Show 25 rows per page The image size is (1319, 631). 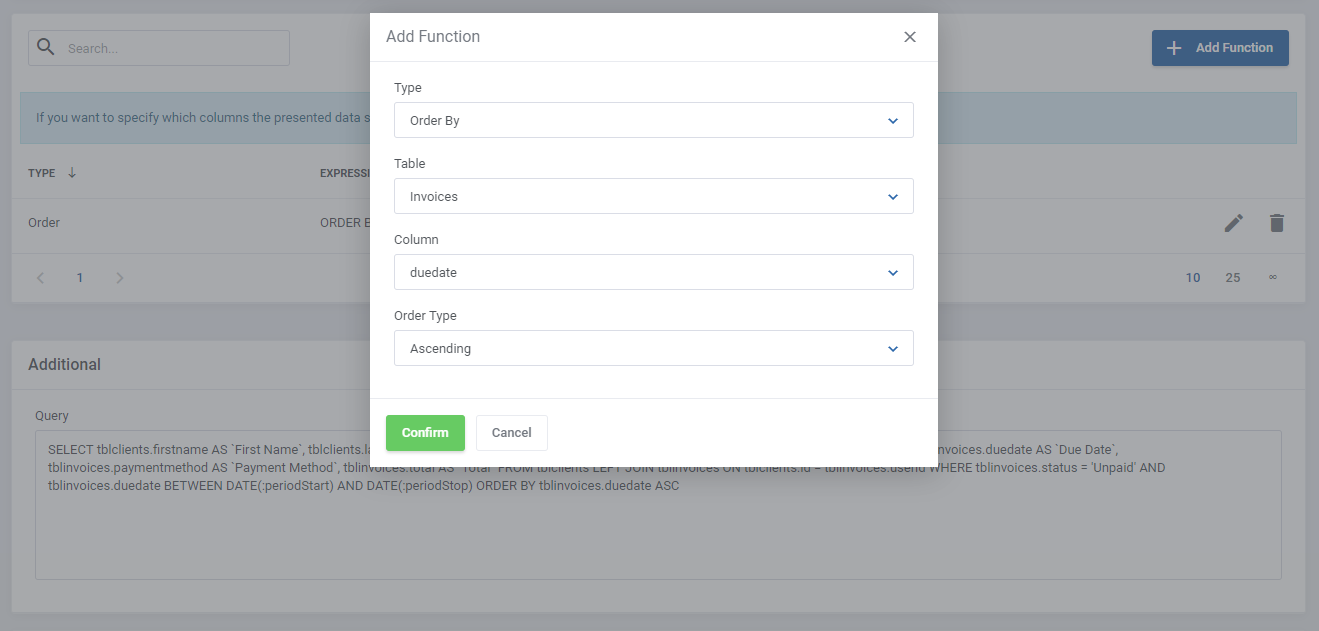pos(1233,278)
